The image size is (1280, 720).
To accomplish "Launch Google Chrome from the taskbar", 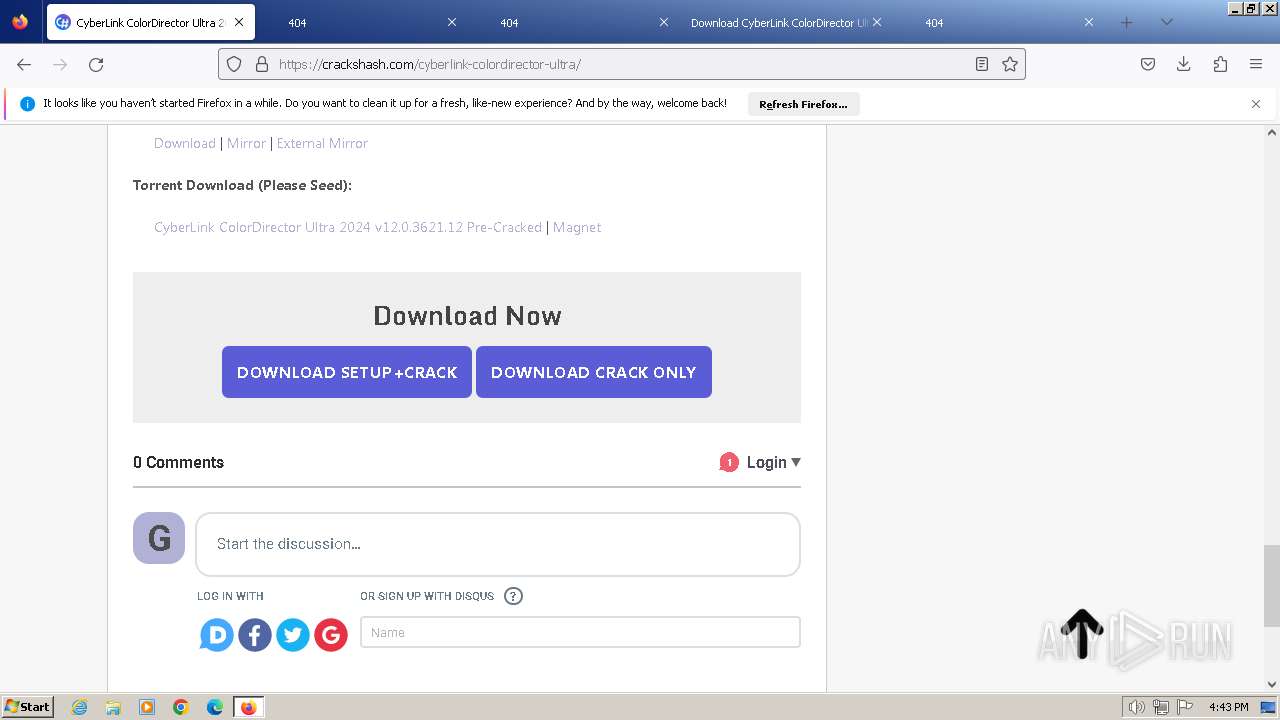I will coord(181,707).
